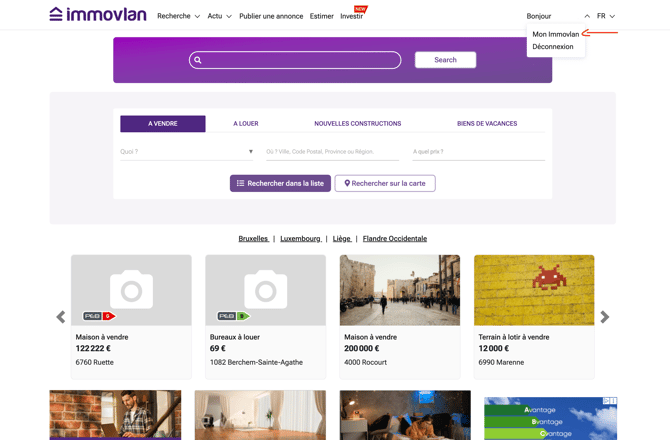Click the city or postal code field
This screenshot has height=440, width=670.
click(332, 152)
